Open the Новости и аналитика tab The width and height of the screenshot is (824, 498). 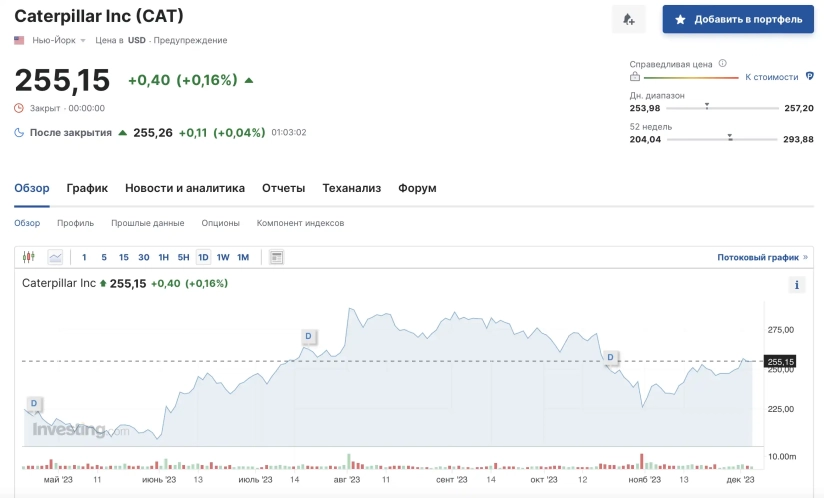184,188
